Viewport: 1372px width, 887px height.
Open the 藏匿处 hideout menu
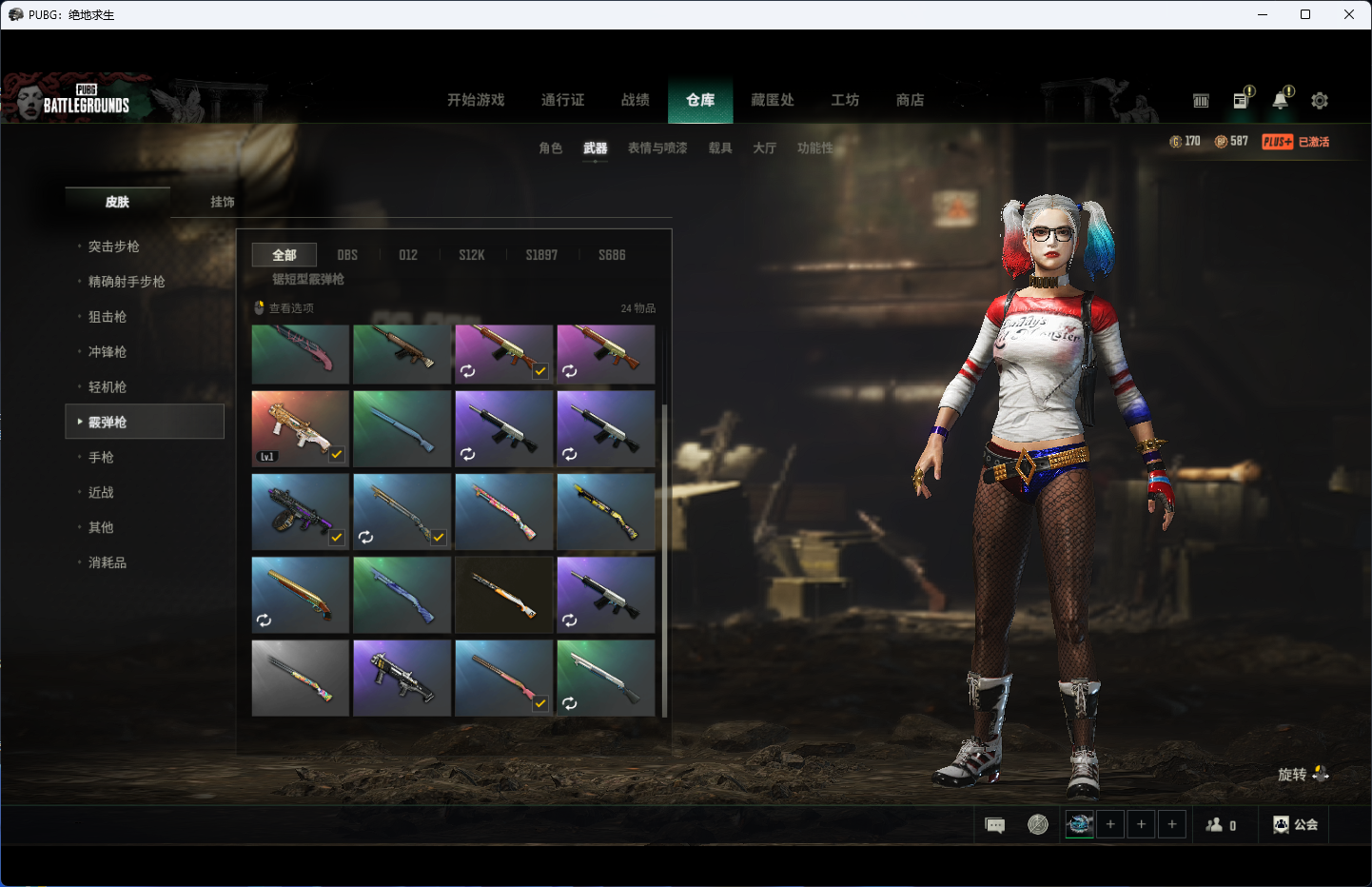click(773, 100)
